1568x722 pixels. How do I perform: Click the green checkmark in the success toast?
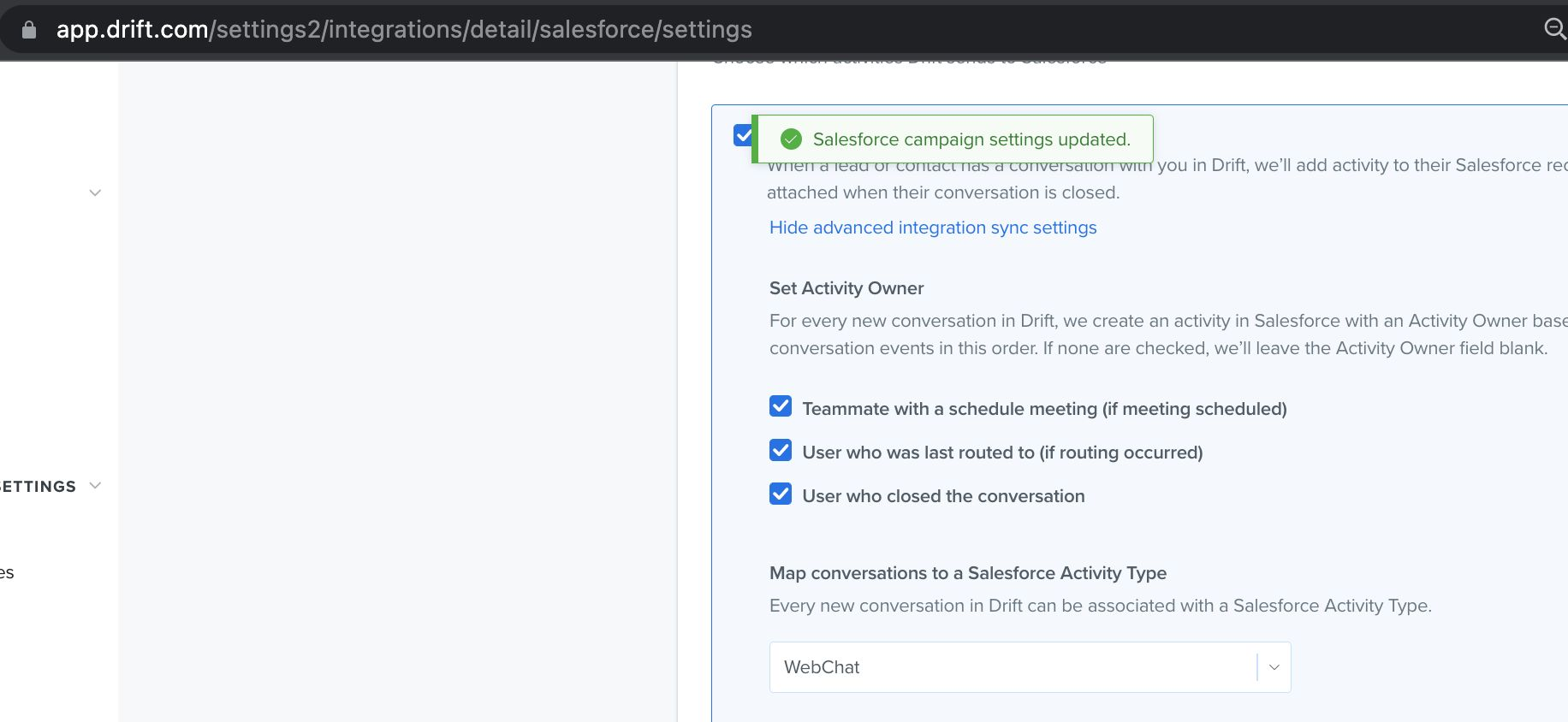(791, 138)
